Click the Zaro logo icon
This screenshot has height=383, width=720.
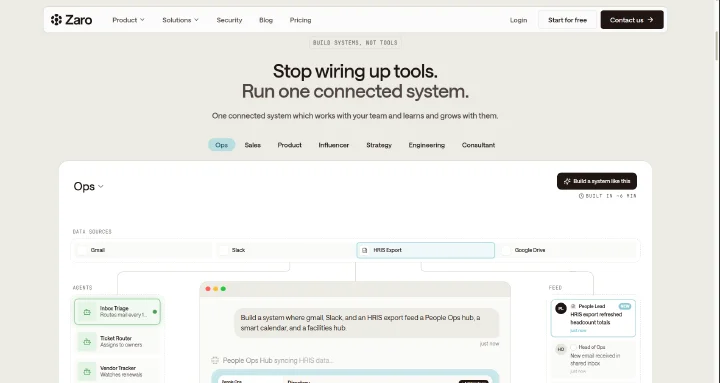point(56,20)
